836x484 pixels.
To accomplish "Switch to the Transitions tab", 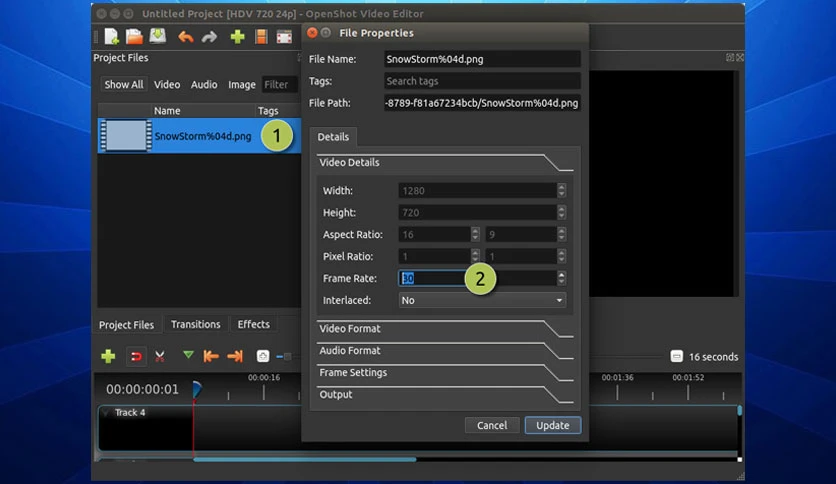I will click(196, 324).
